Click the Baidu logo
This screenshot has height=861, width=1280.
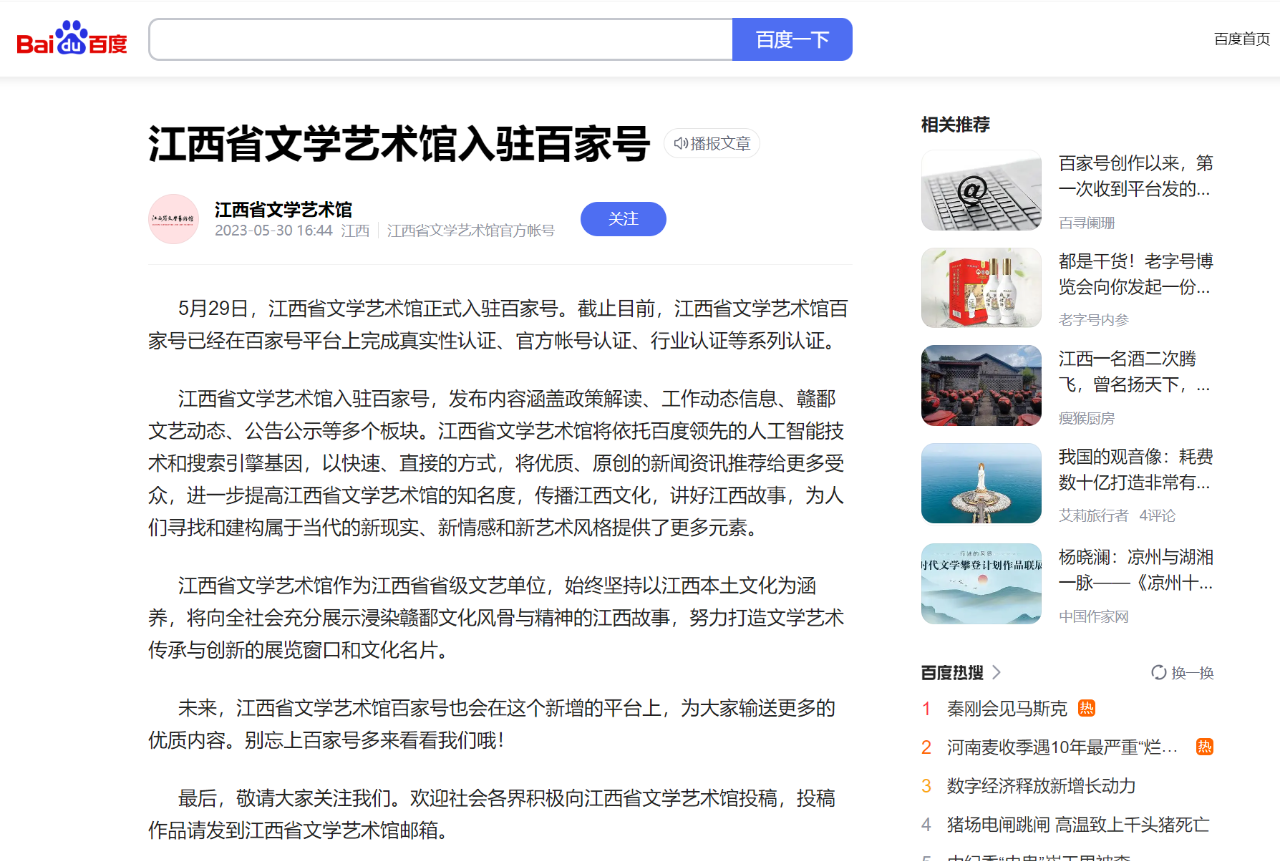[72, 39]
